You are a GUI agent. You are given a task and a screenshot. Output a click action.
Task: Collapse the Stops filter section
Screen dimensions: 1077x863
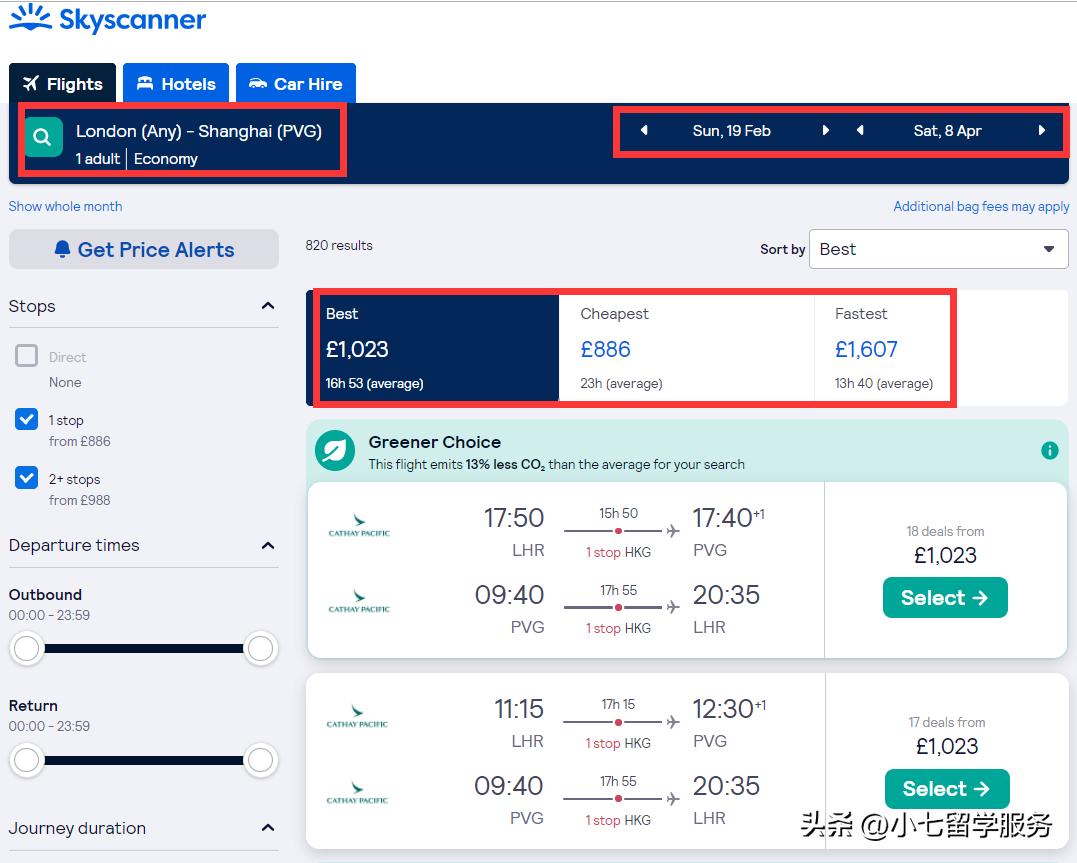tap(268, 306)
